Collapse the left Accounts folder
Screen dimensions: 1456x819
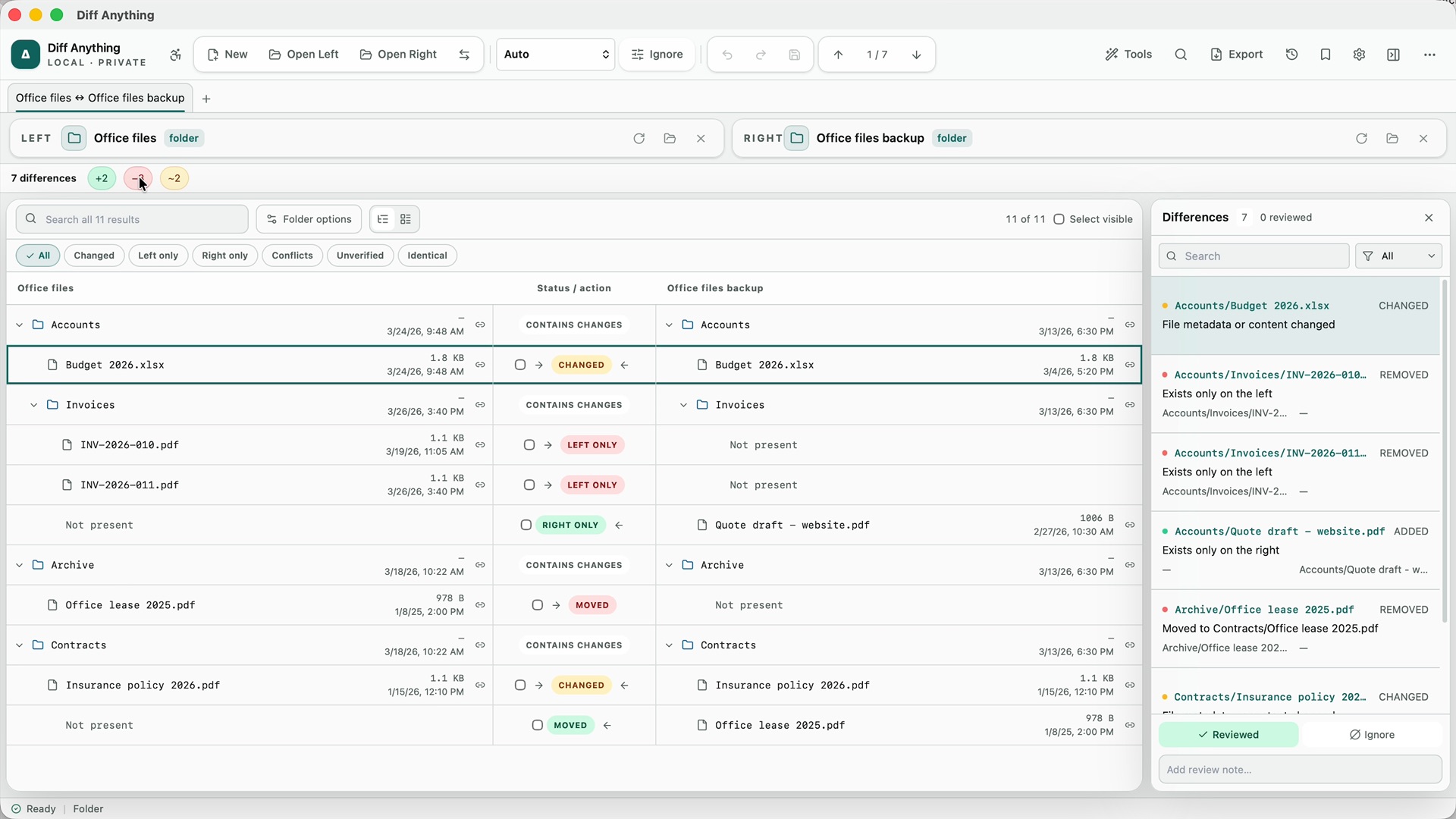tap(20, 325)
